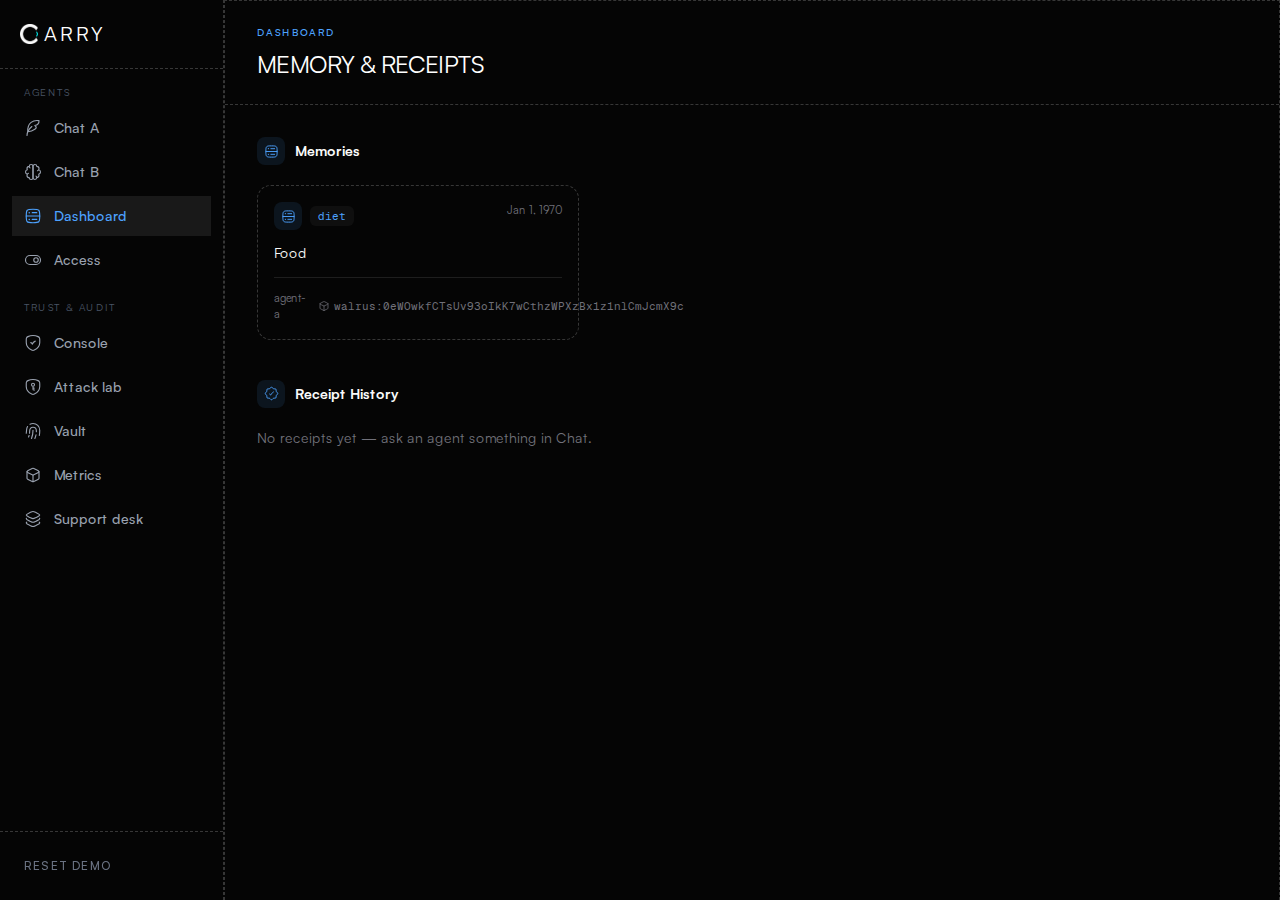The width and height of the screenshot is (1280, 900).
Task: Click the Dashboard sidebar icon
Action: click(x=33, y=216)
